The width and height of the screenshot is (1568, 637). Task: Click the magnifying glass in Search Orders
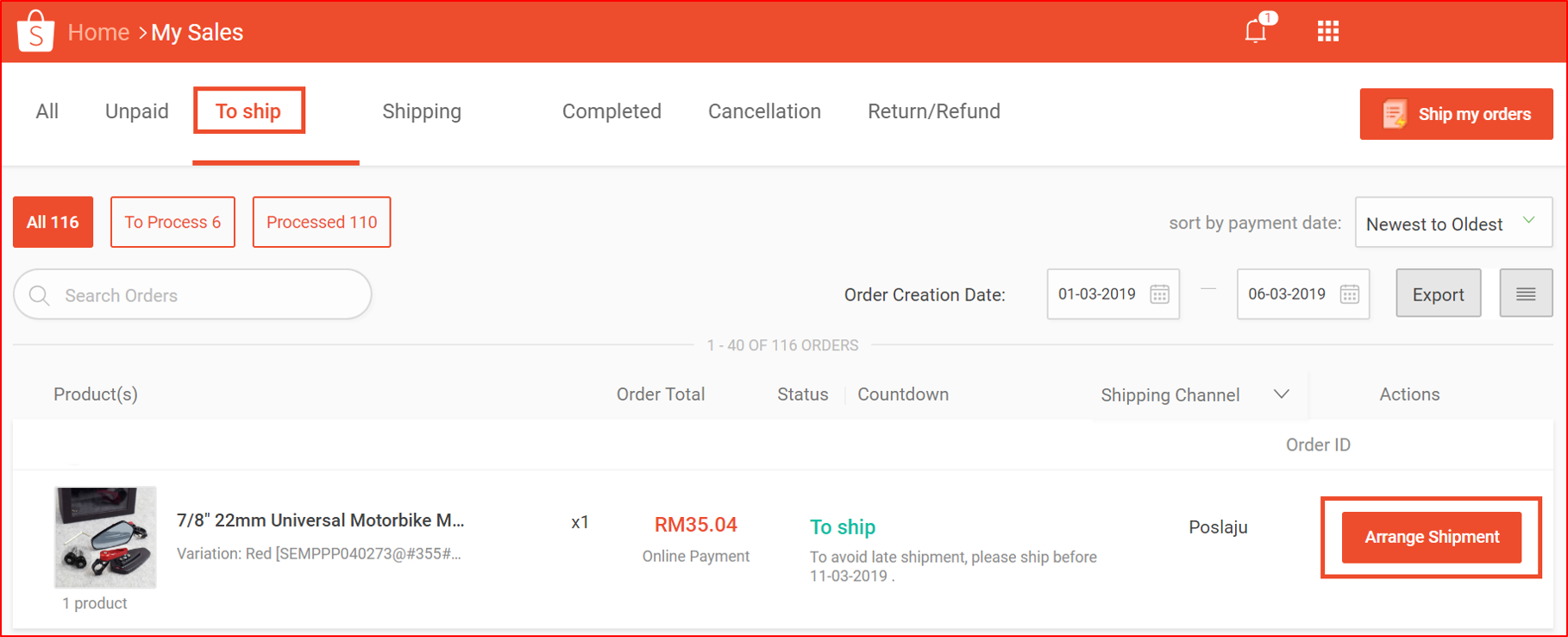pyautogui.click(x=40, y=294)
